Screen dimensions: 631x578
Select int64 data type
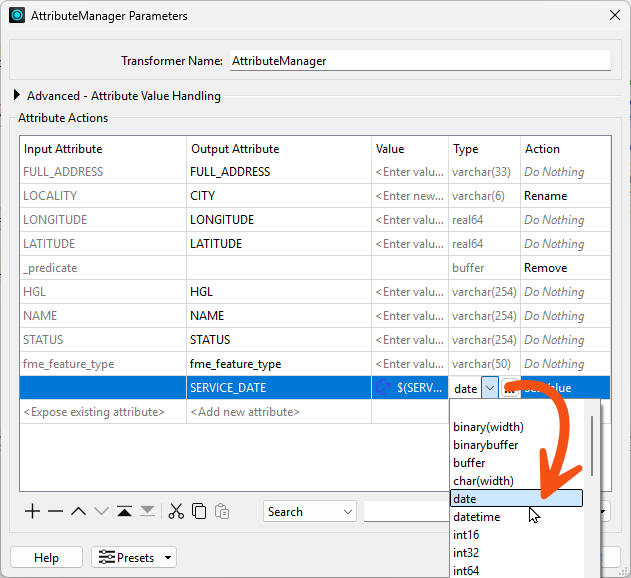click(516, 570)
